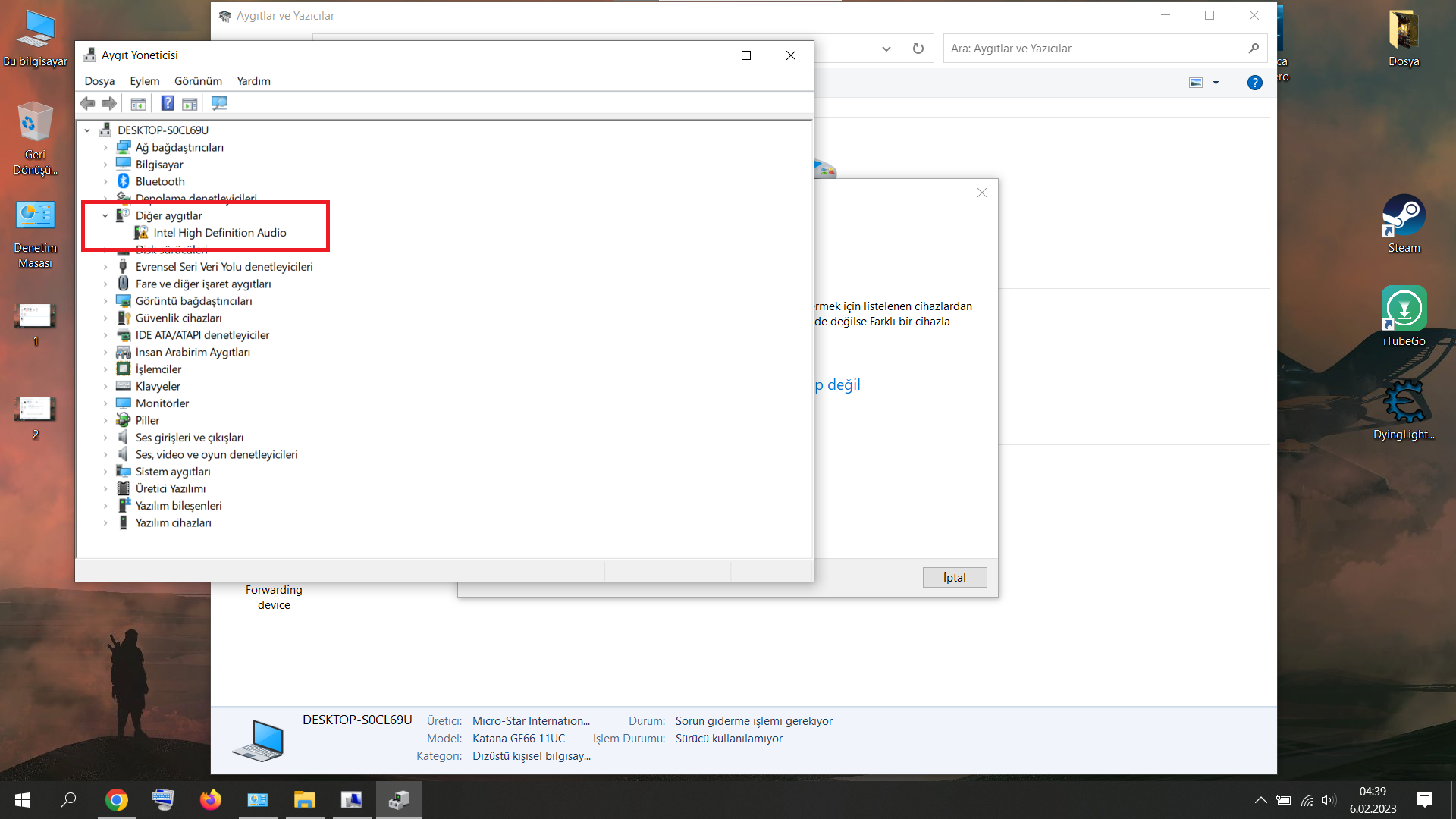Open the Yardım menu
The height and width of the screenshot is (819, 1456).
253,81
